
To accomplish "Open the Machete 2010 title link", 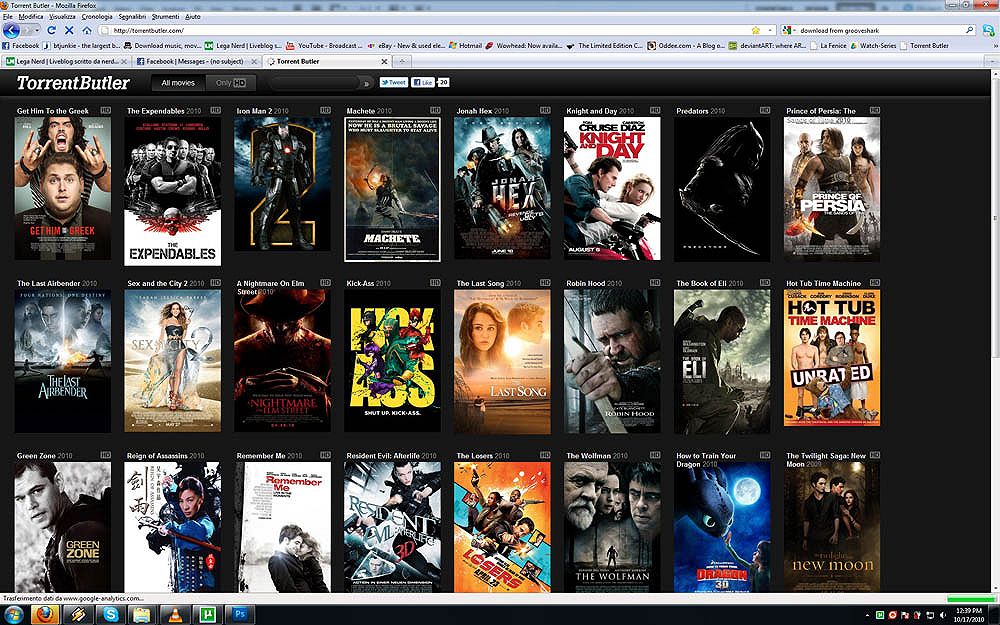I will [x=369, y=111].
